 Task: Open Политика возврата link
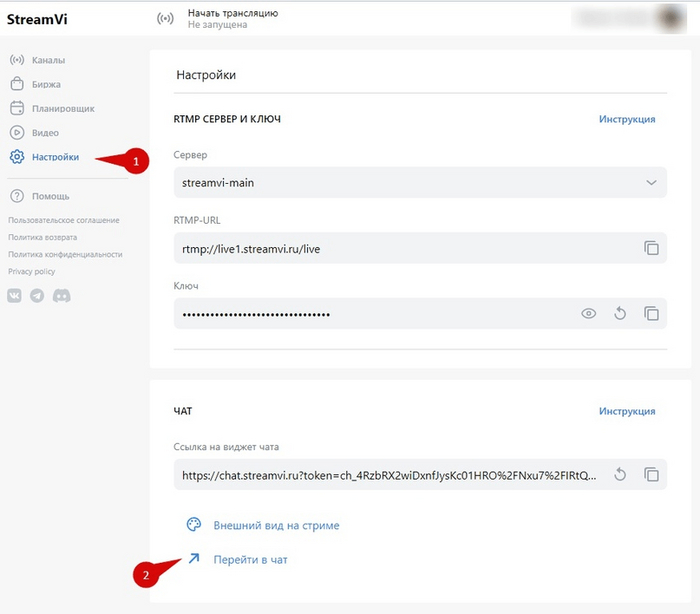pyautogui.click(x=42, y=237)
